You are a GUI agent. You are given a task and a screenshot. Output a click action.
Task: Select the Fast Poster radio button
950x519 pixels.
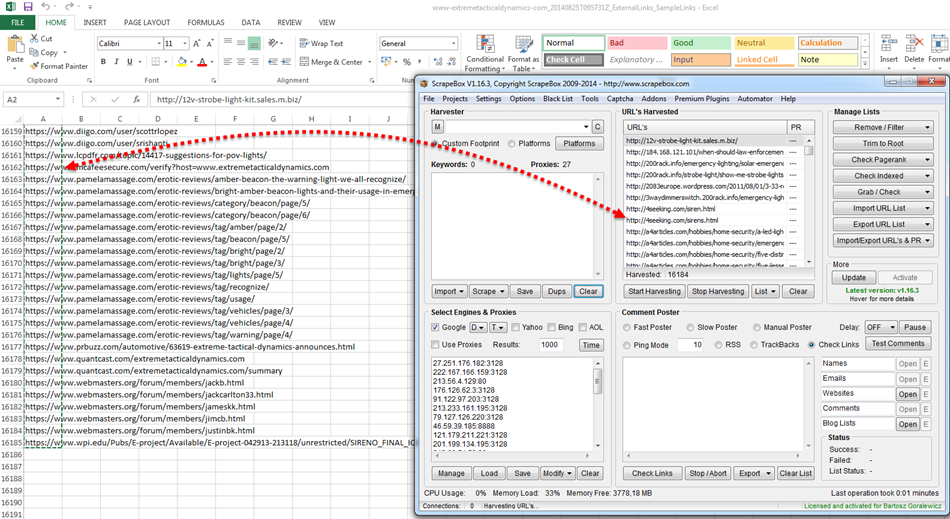point(627,327)
